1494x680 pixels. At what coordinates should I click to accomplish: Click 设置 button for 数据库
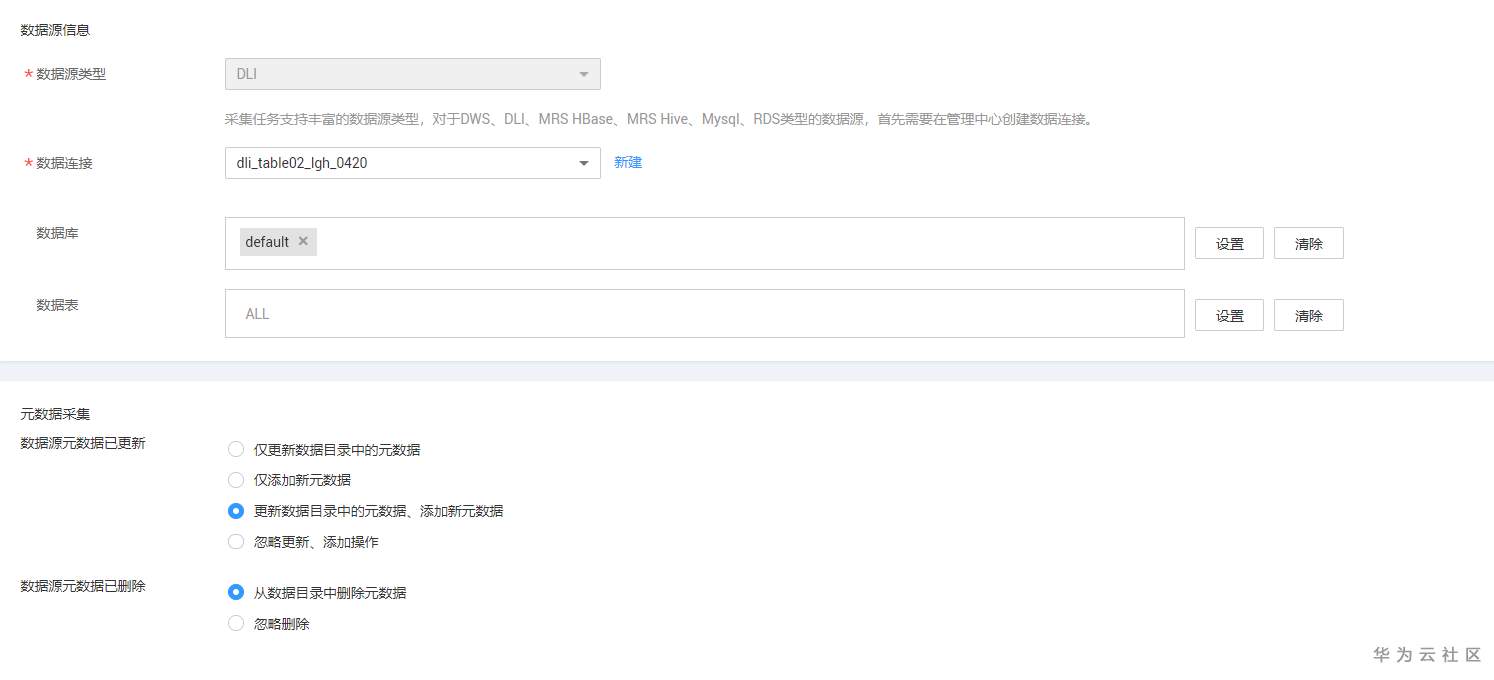[1230, 243]
